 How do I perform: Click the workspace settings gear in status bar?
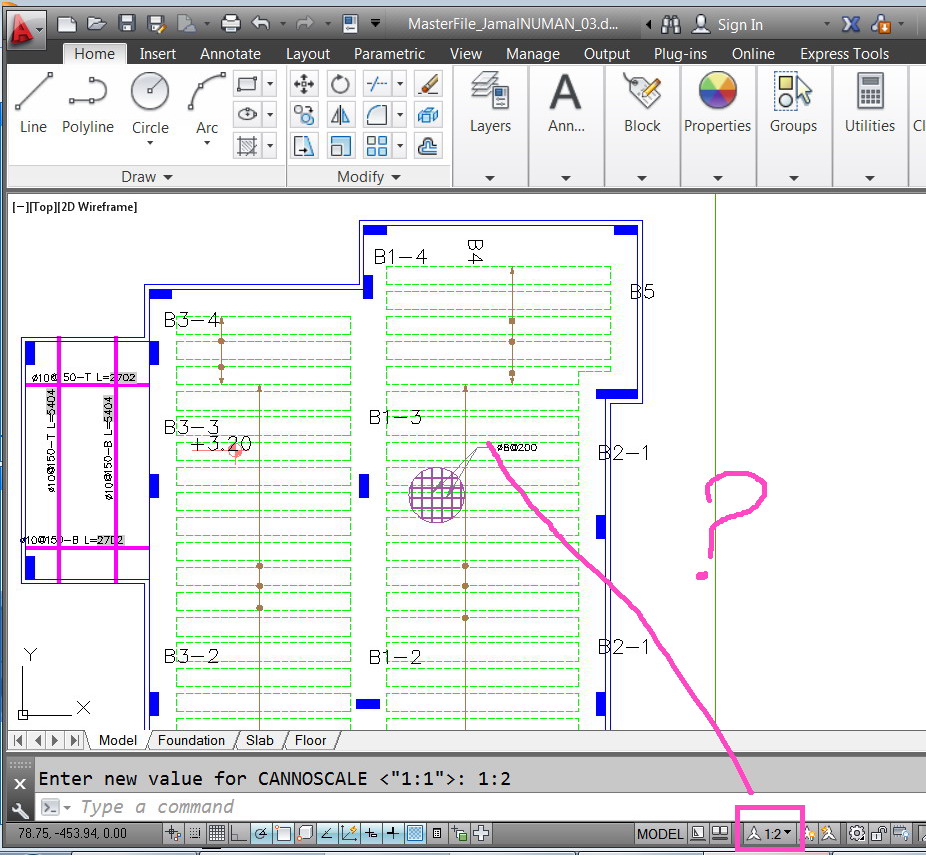coord(857,833)
